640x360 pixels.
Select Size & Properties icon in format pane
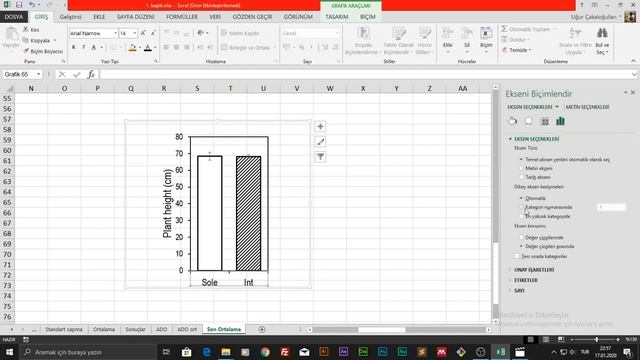(x=544, y=121)
